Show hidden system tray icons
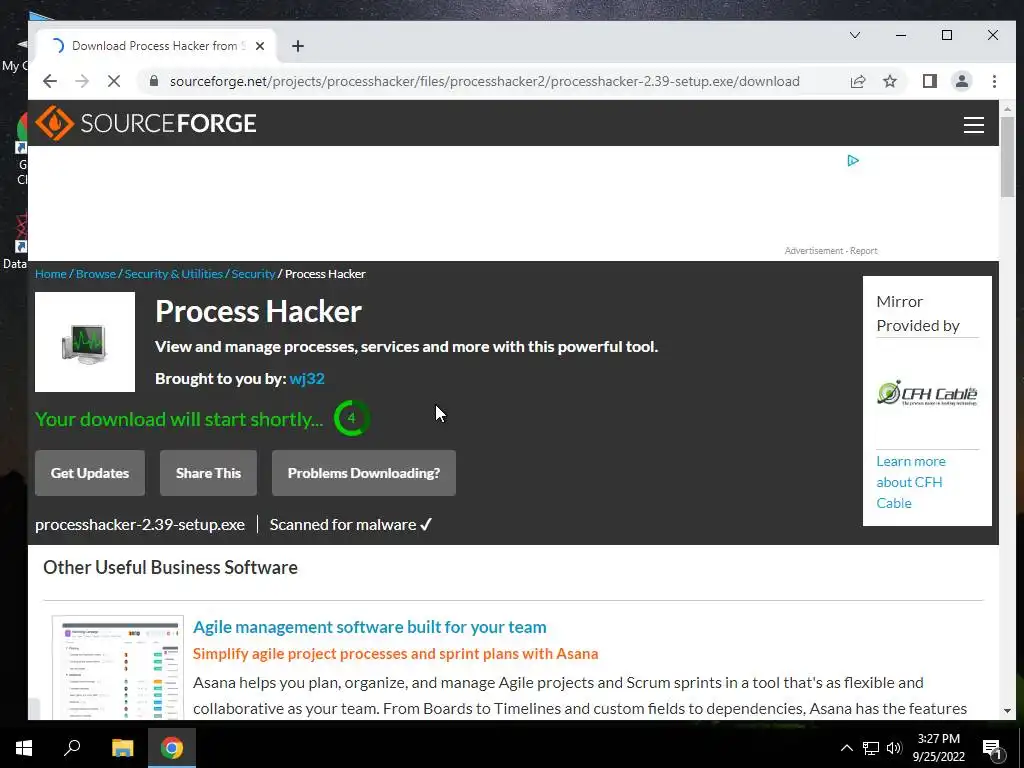 point(846,748)
